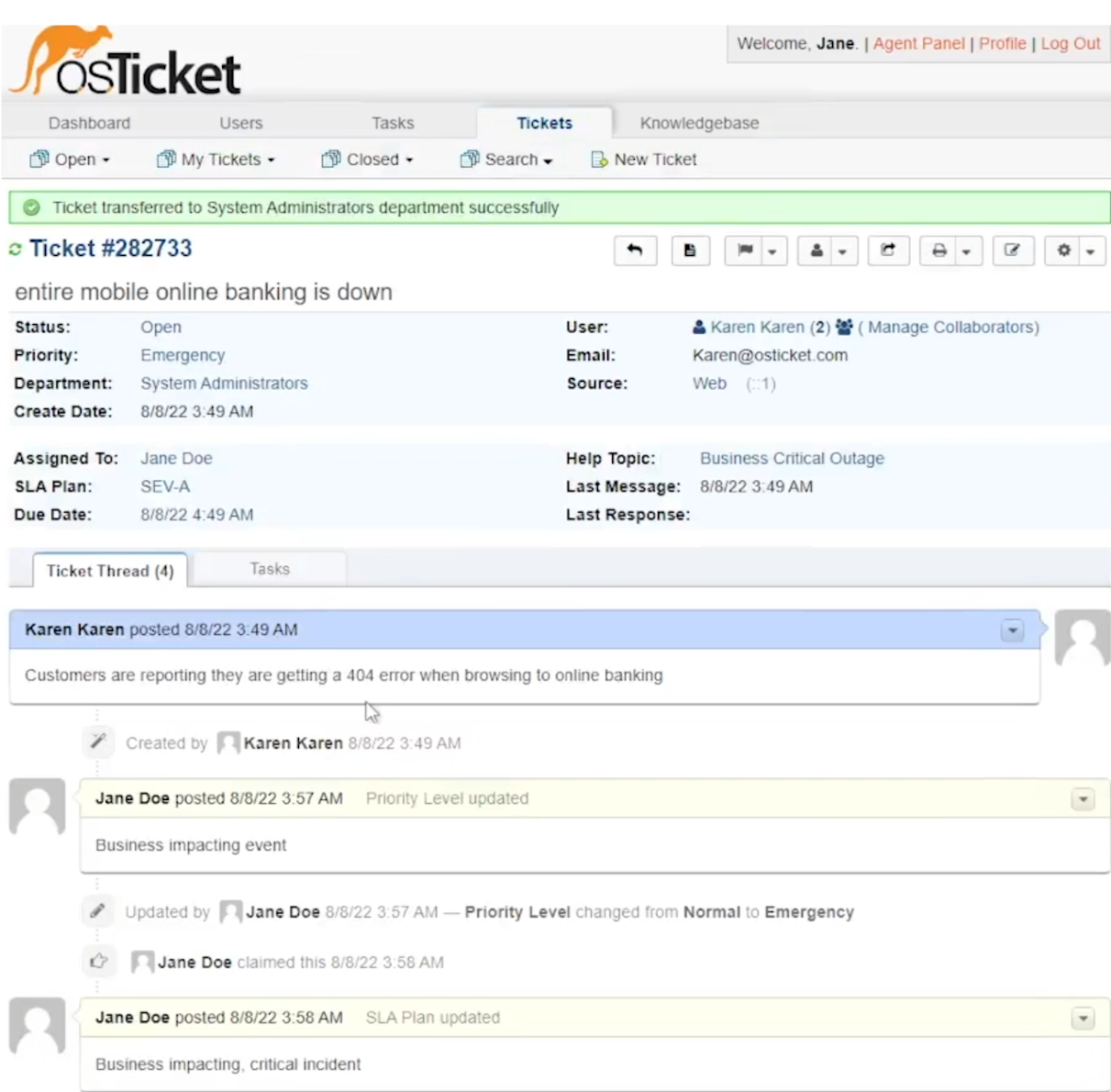This screenshot has height=1092, width=1111.
Task: Open the Business Critical Outage help topic link
Action: click(x=791, y=458)
